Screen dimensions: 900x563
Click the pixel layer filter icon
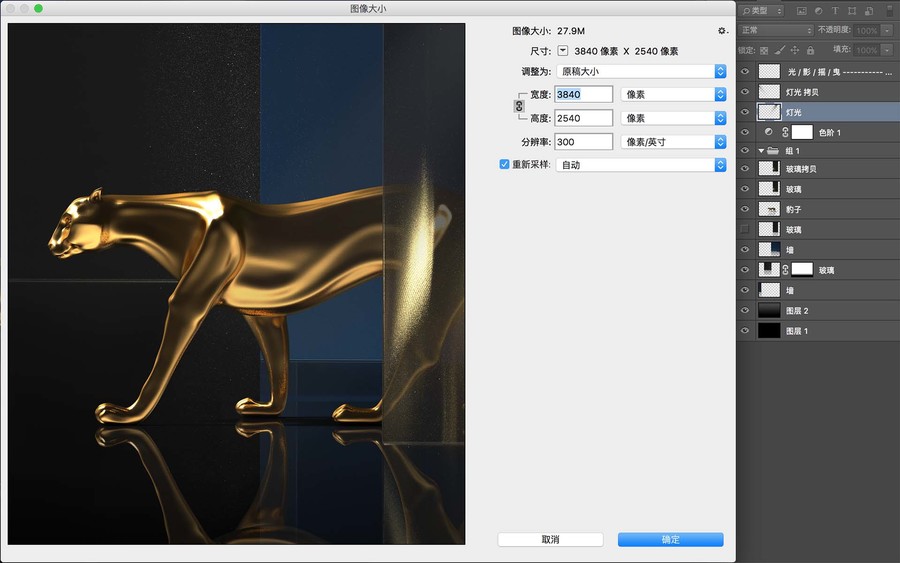(x=801, y=11)
